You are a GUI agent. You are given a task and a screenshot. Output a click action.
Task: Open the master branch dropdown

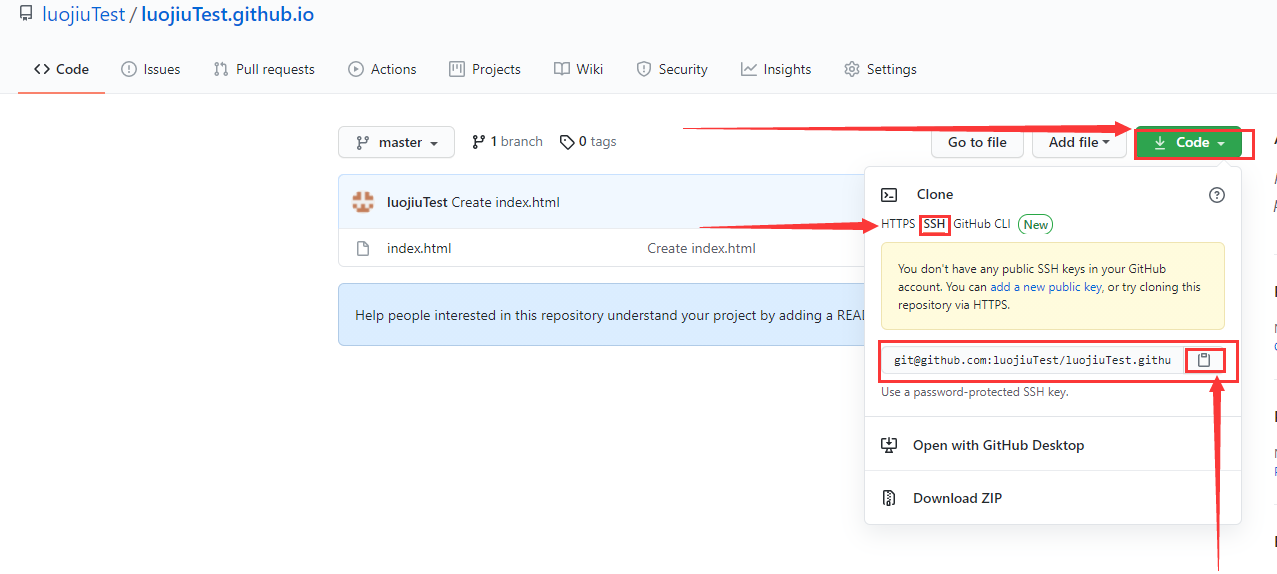(396, 143)
